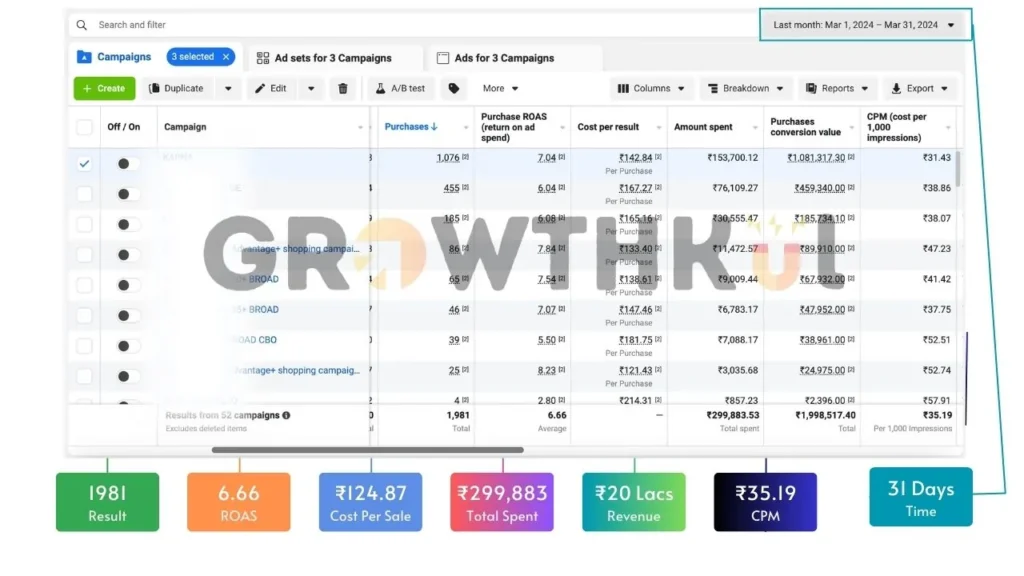Screen dimensions: 1024x576
Task: Toggle the second campaign's Off/On switch
Action: pos(127,194)
